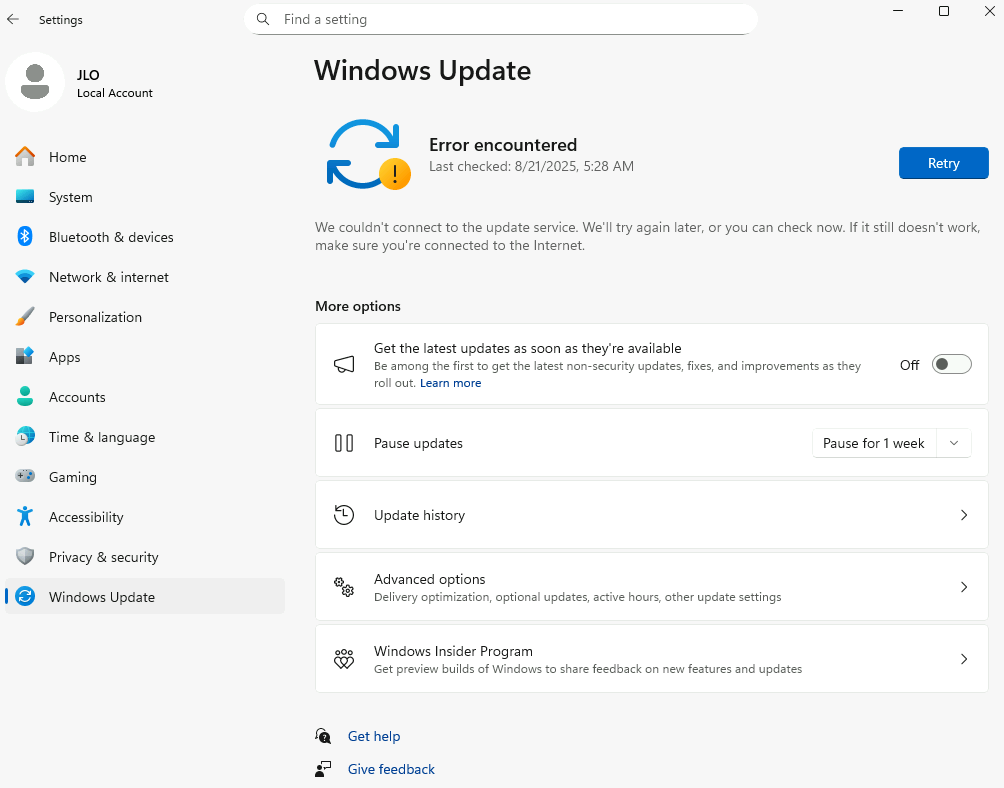Open Accessibility settings
The height and width of the screenshot is (788, 1004).
(145, 517)
